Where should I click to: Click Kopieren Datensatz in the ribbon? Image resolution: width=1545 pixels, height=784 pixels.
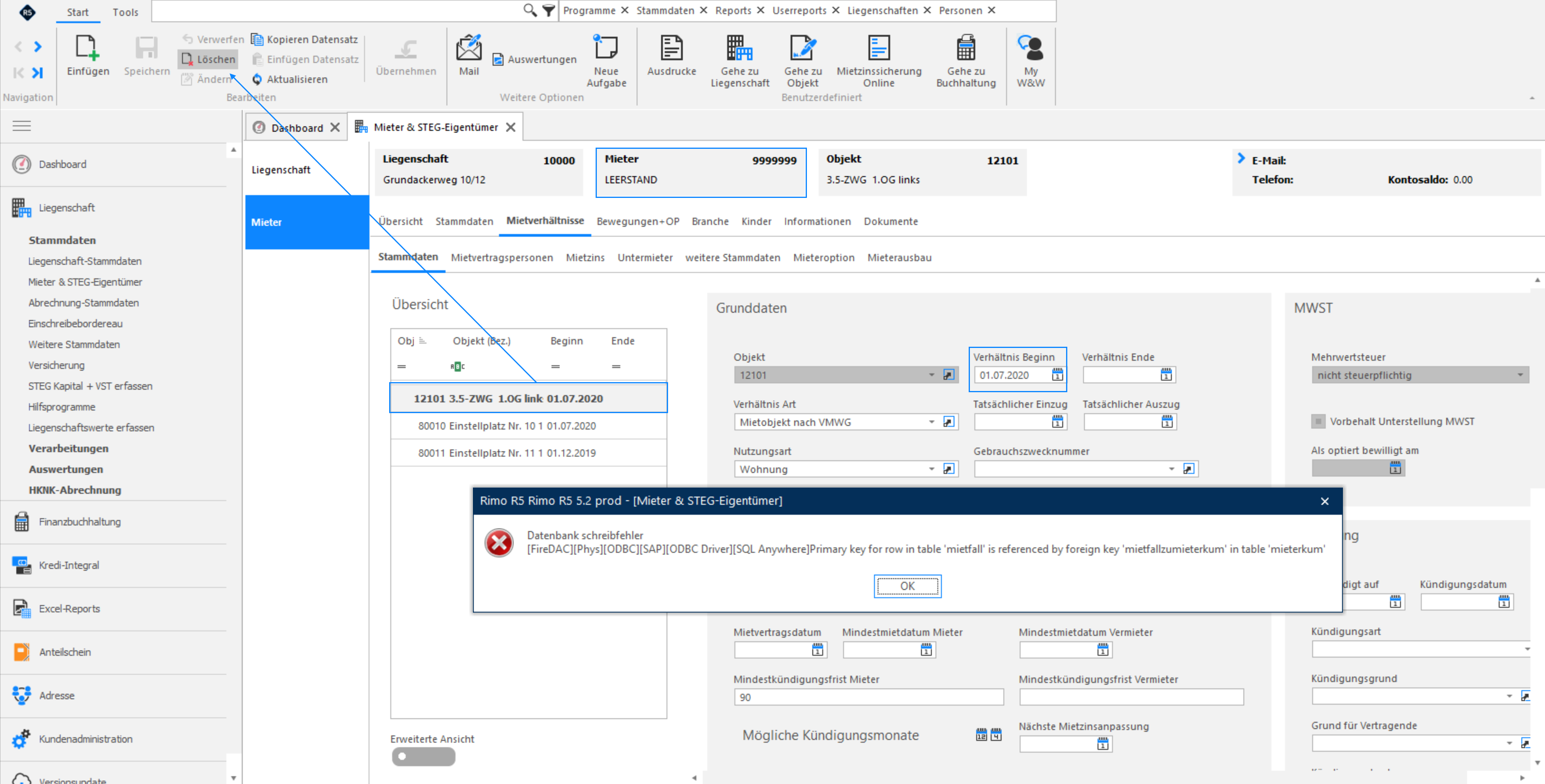pos(305,39)
